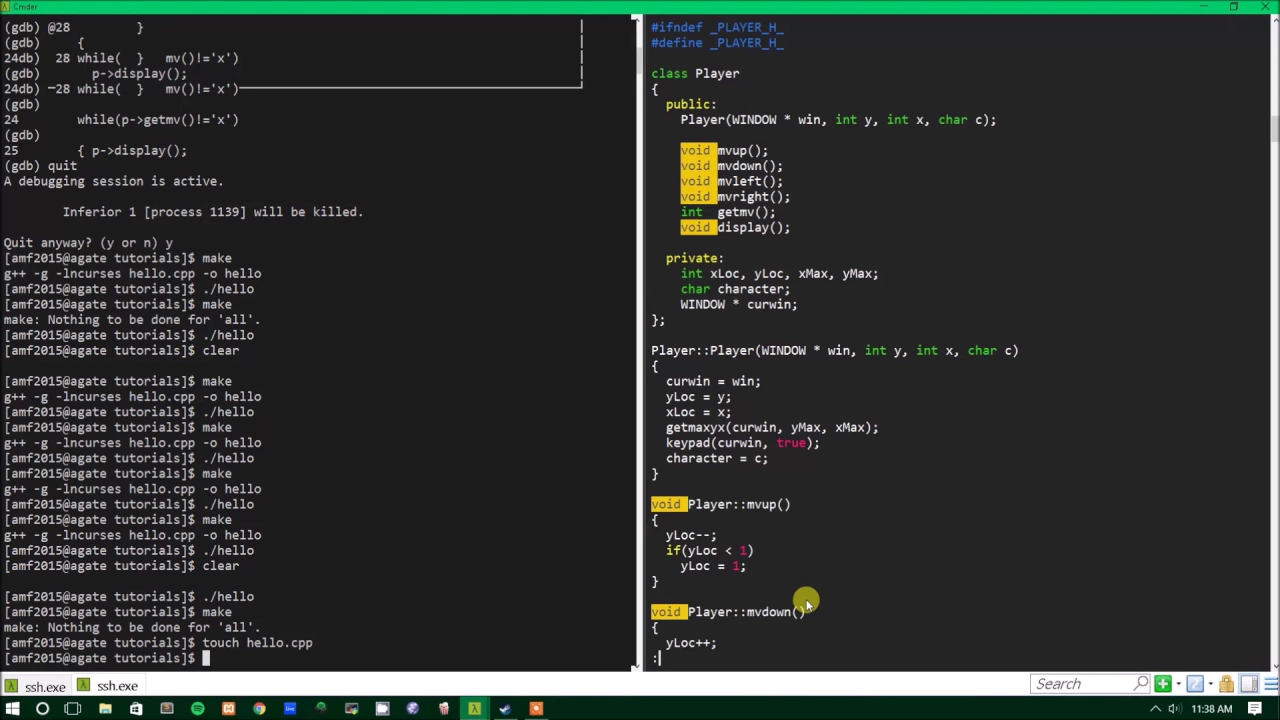Switch to the second ssh.exe console tab
The width and height of the screenshot is (1280, 720).
107,686
